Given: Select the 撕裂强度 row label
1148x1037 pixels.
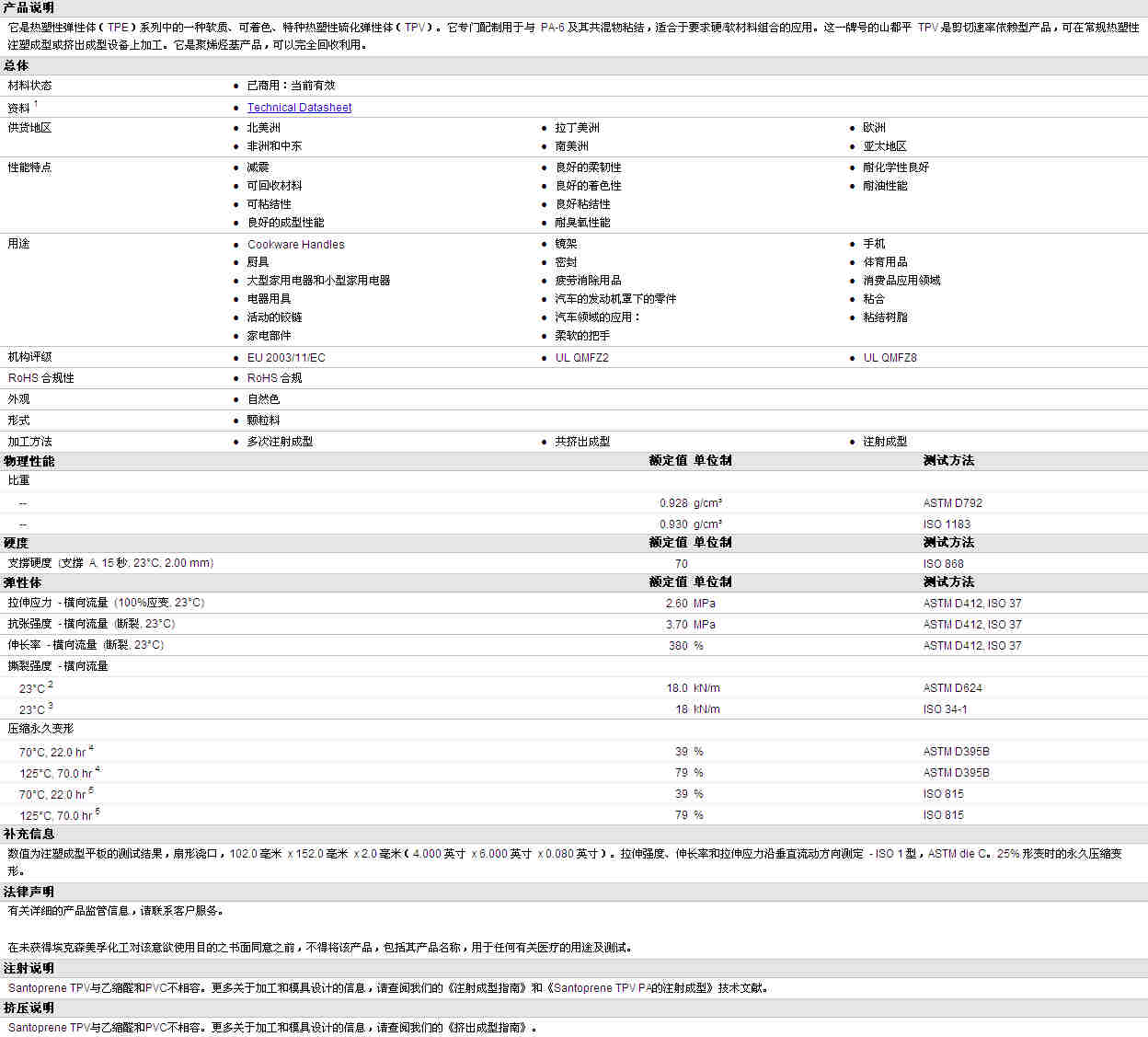Looking at the screenshot, I should point(58,666).
